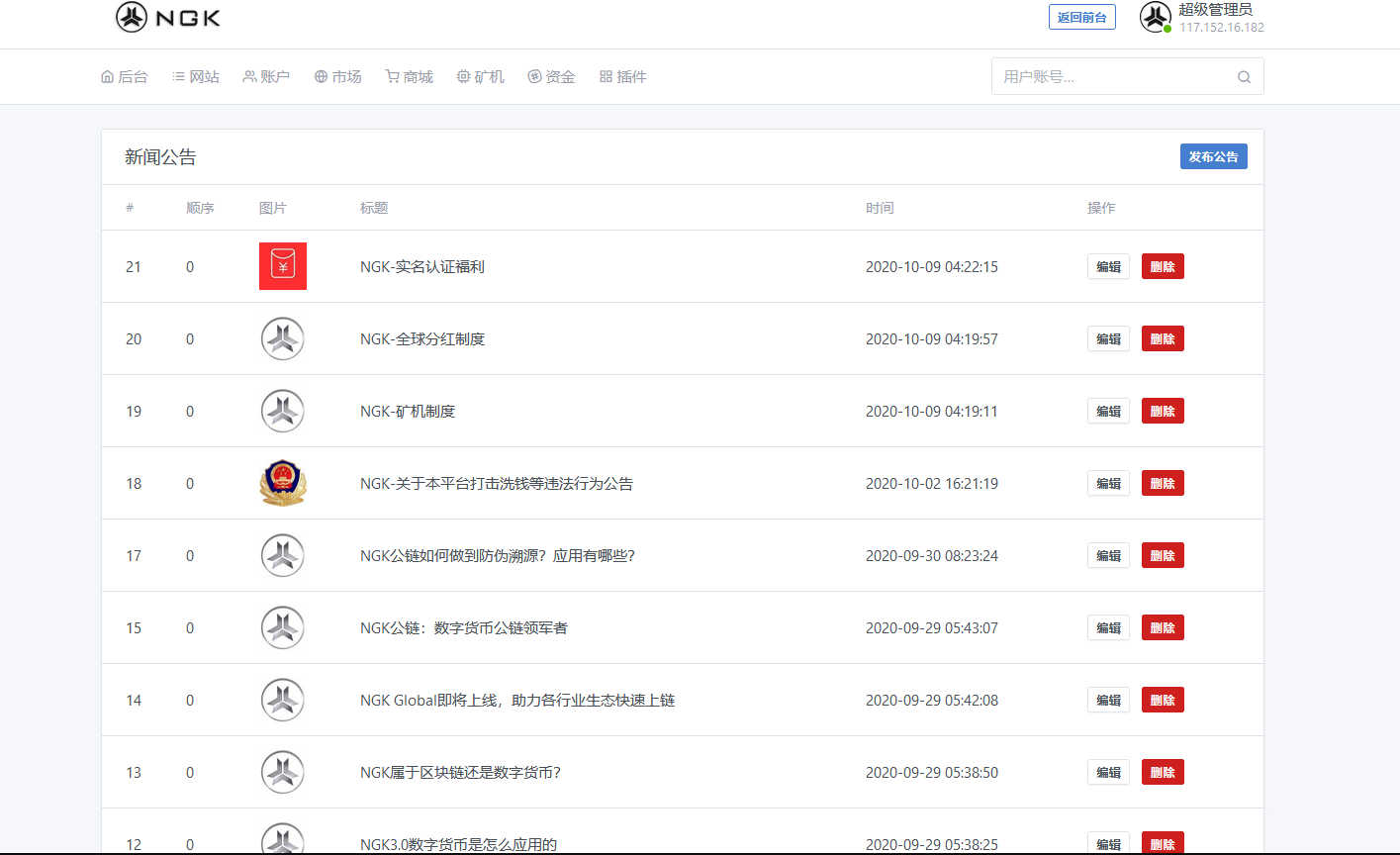Screen dimensions: 1400x855
Task: Click the 顺序 column header
Action: [200, 208]
